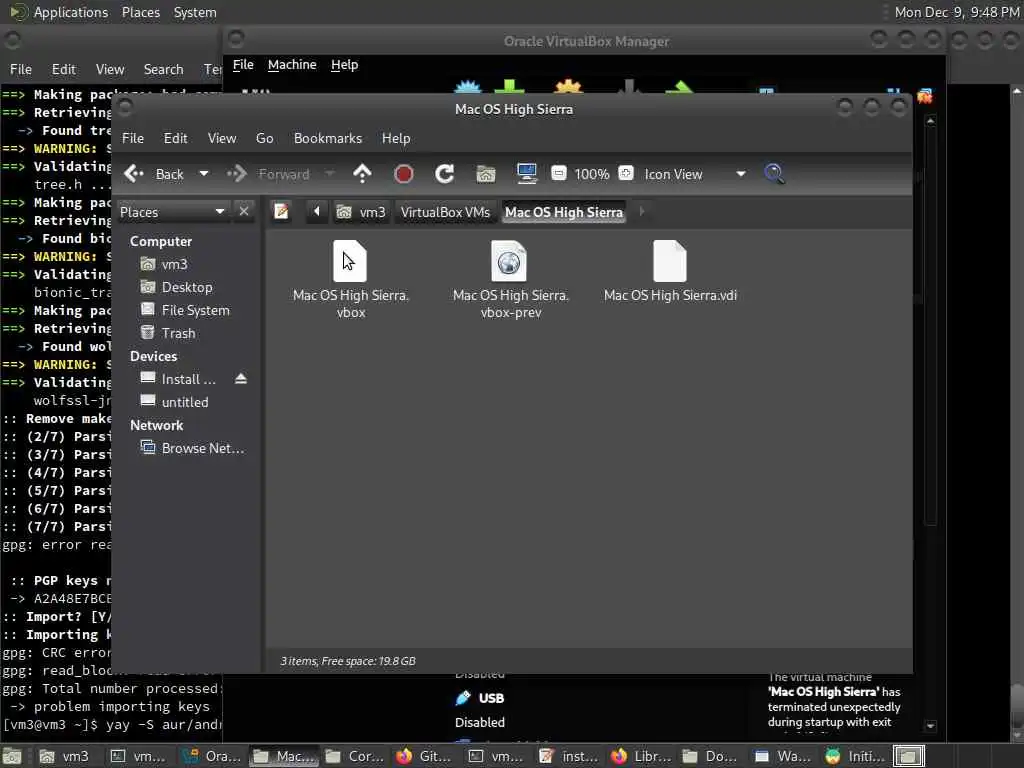The width and height of the screenshot is (1024, 768).
Task: Eject the Install device
Action: click(241, 379)
